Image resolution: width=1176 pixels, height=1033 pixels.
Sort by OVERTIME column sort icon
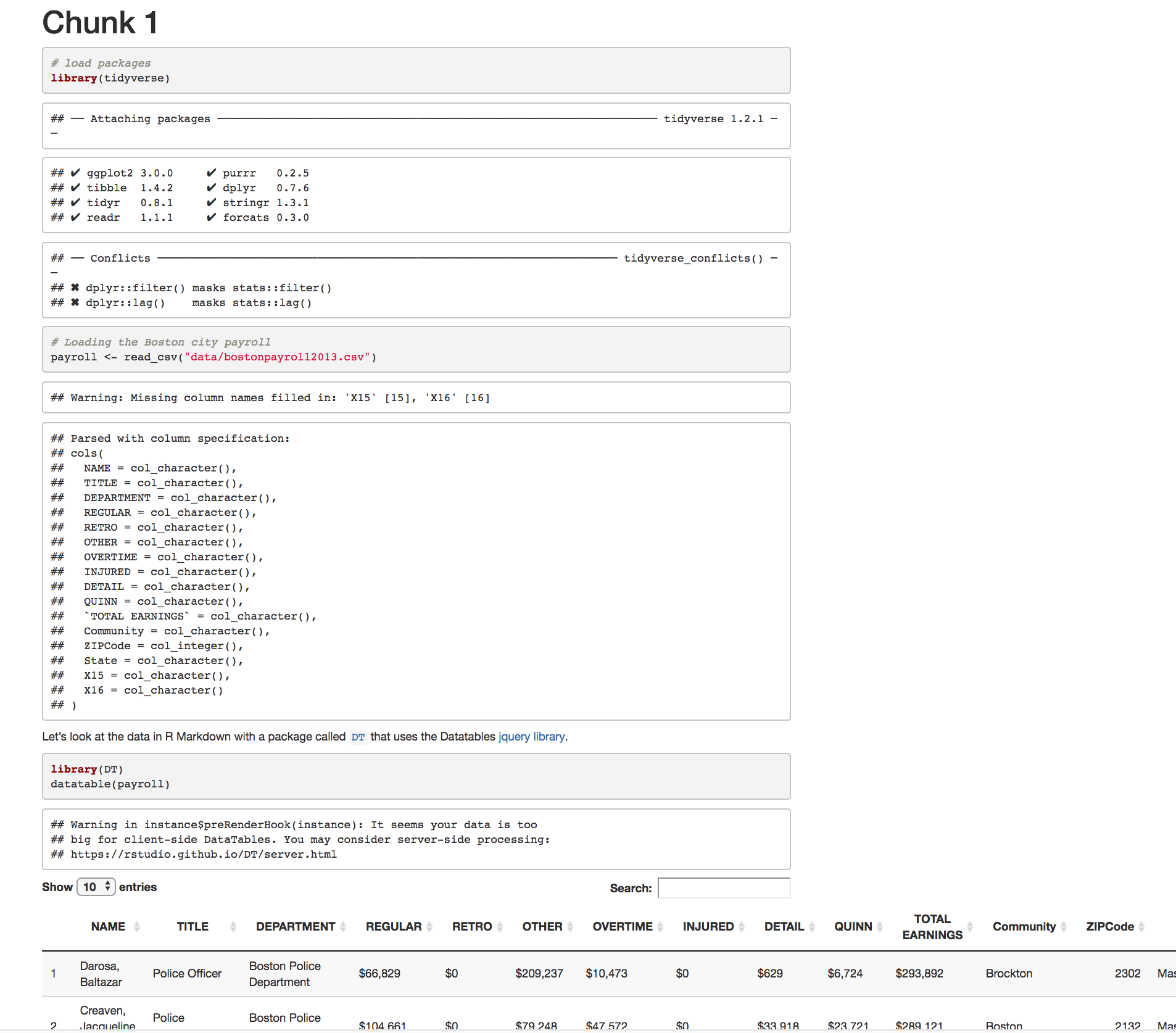660,927
